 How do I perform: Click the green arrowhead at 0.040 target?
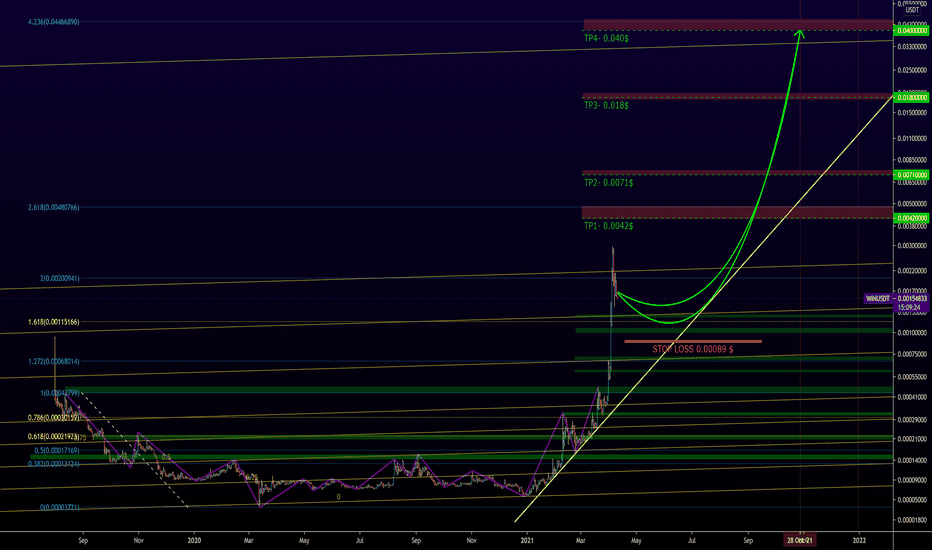coord(800,34)
